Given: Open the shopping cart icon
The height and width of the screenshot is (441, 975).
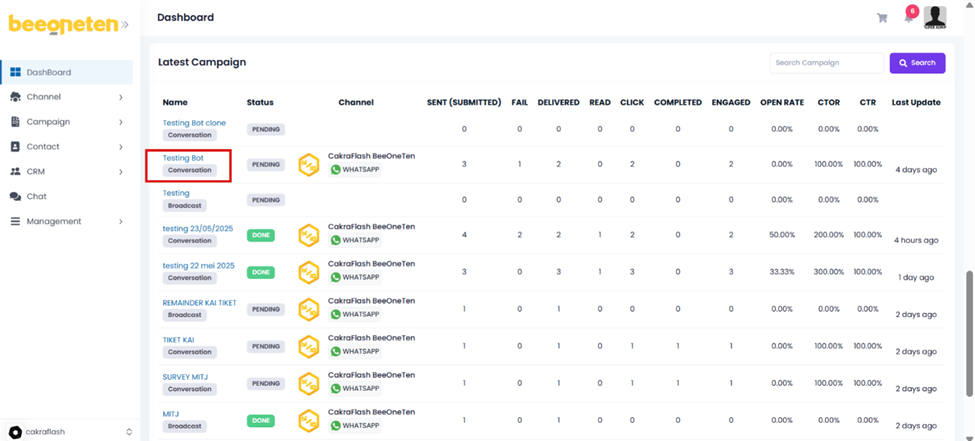Looking at the screenshot, I should [x=881, y=17].
